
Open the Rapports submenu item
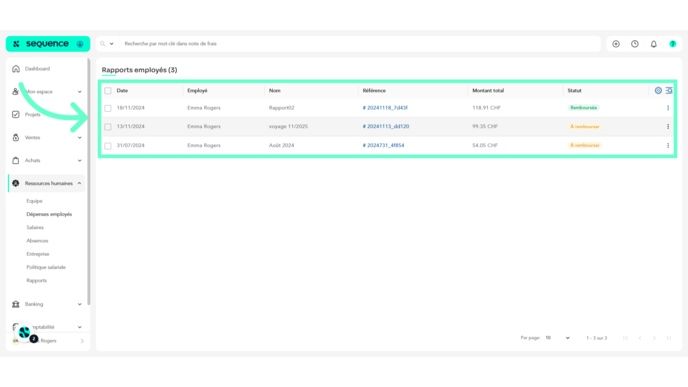click(36, 280)
